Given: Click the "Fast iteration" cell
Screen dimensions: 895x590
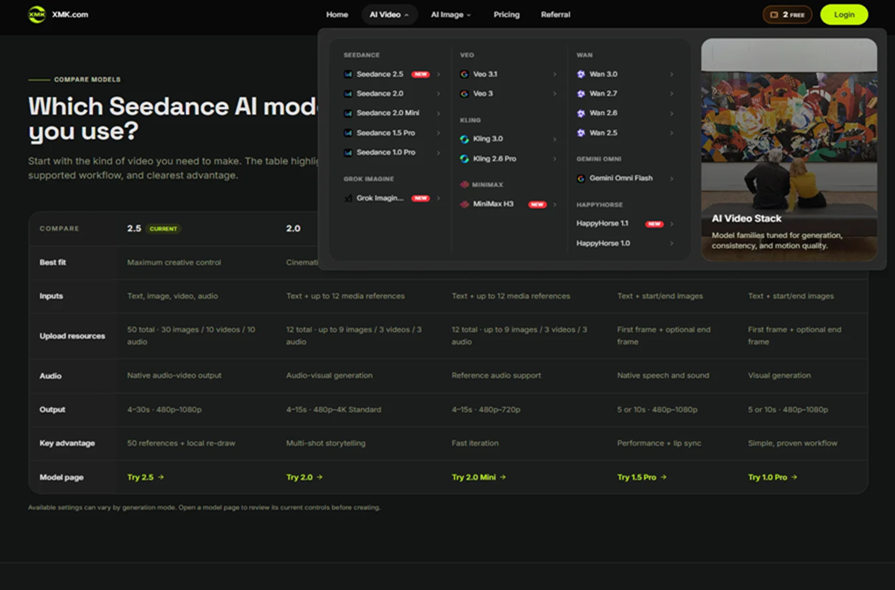Looking at the screenshot, I should point(475,443).
